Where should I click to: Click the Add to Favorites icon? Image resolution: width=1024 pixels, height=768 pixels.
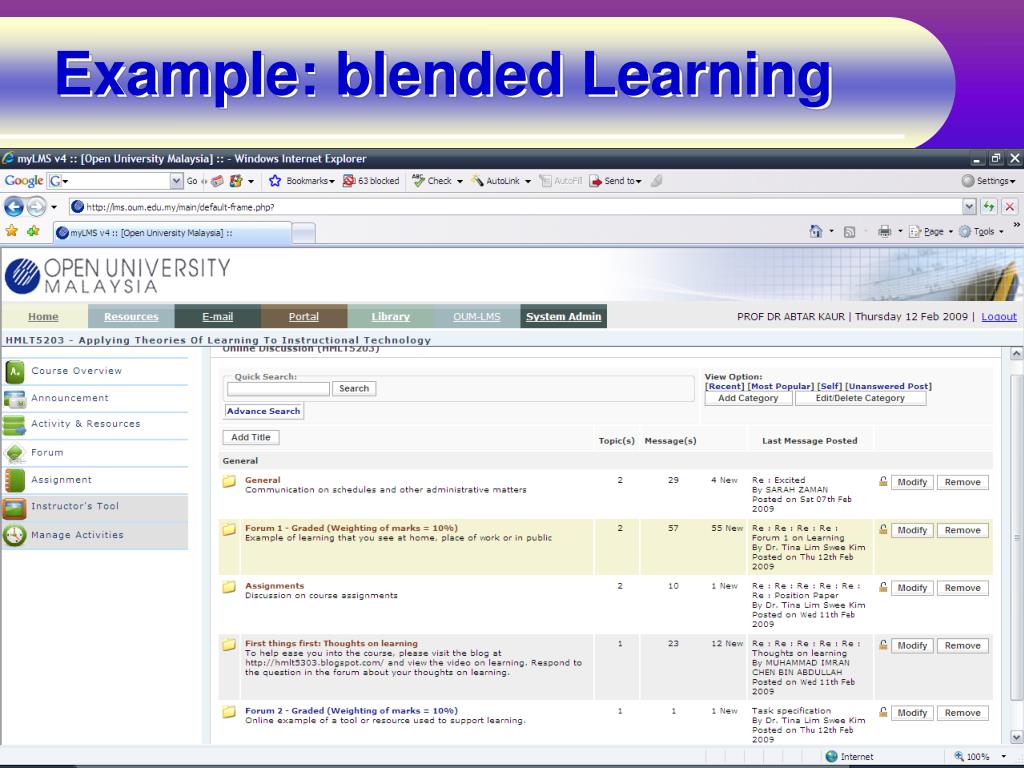(x=33, y=231)
